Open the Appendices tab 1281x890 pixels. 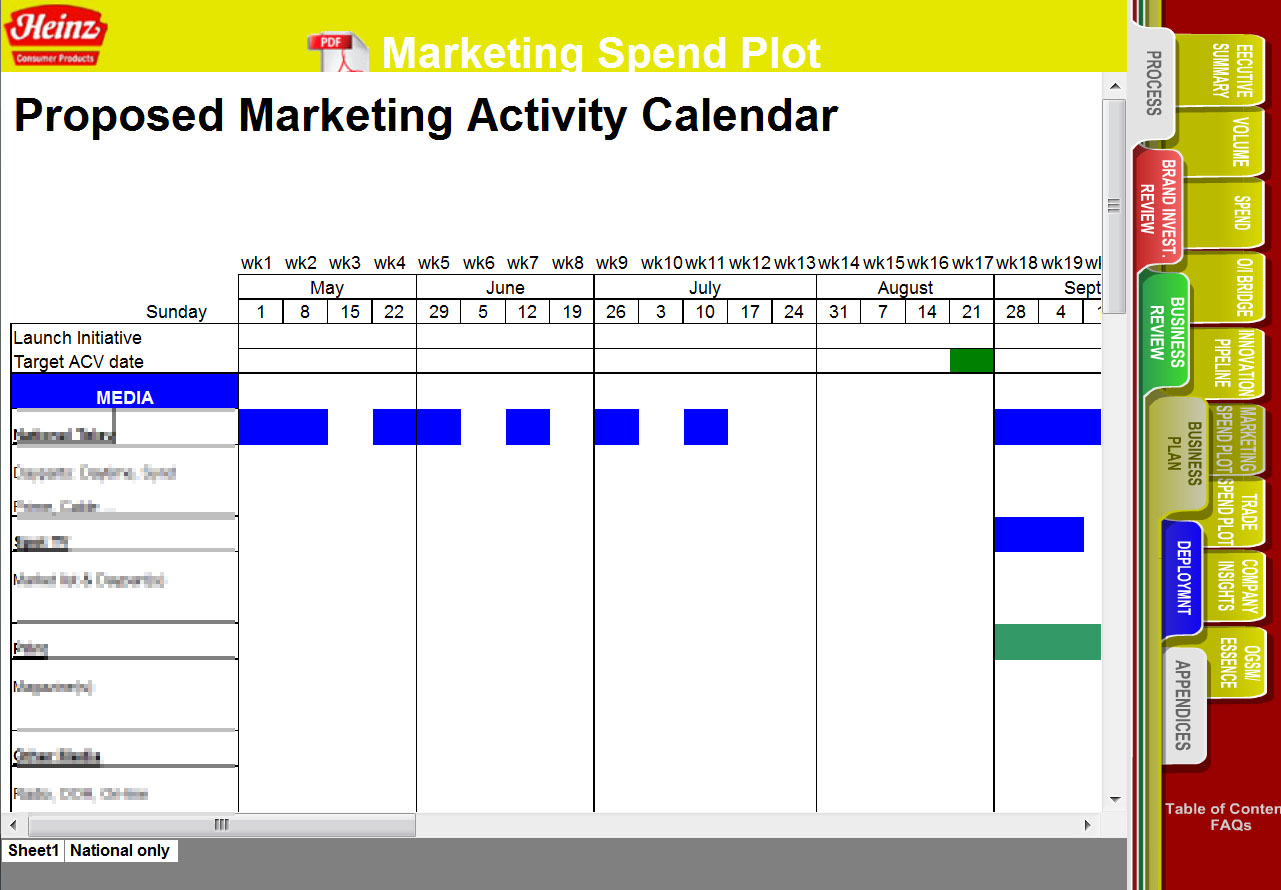point(1183,705)
